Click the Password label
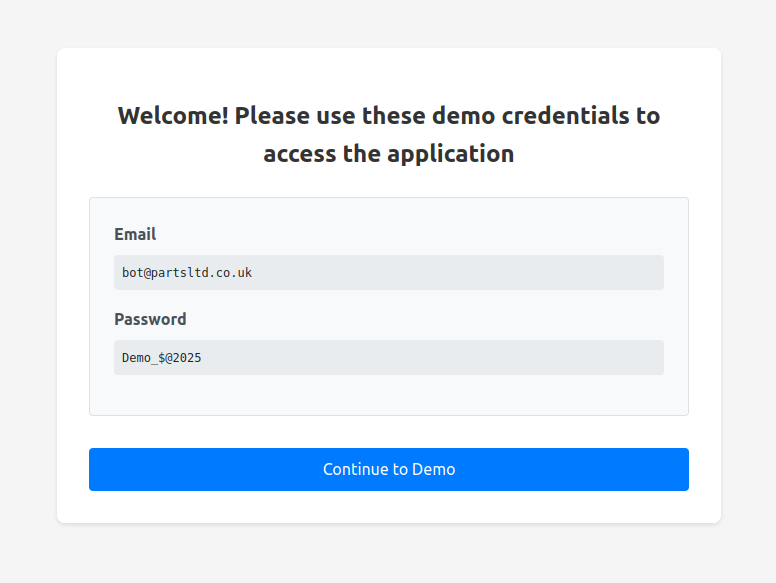Viewport: 776px width, 583px height. pos(150,319)
